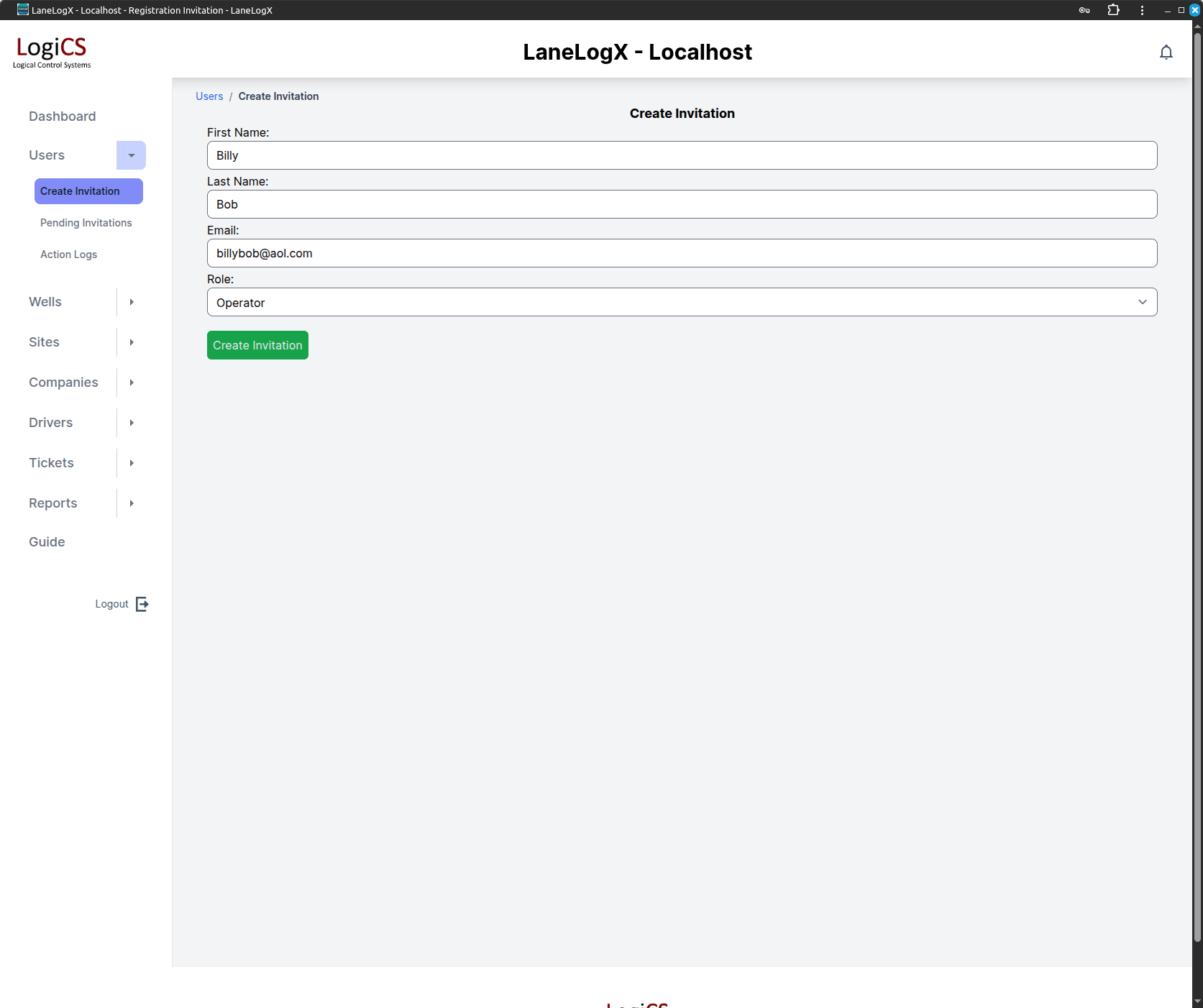Collapse the Users submenu arrow
The width and height of the screenshot is (1203, 1008).
click(x=131, y=155)
